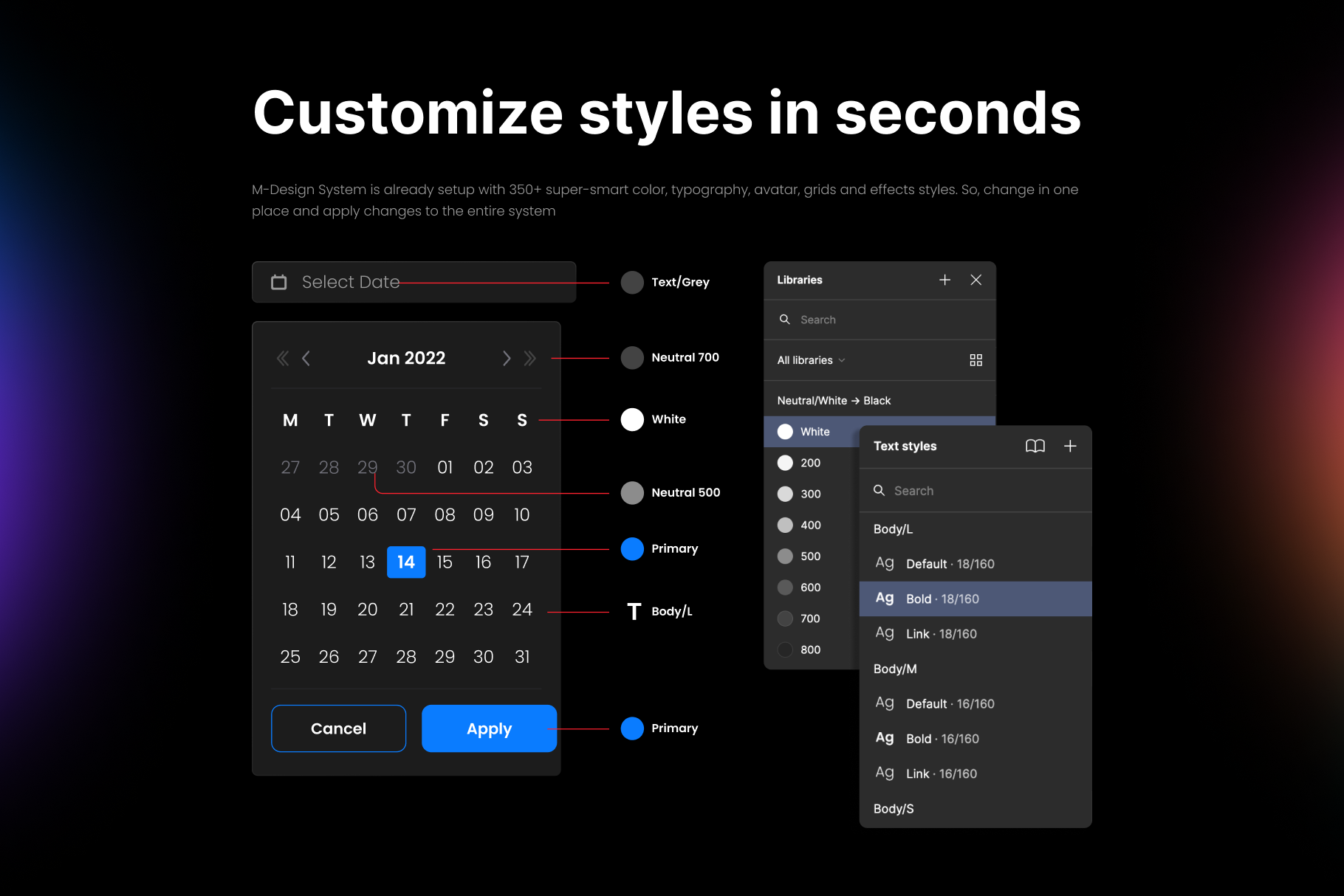
Task: Select Body/M Link 16/160 text style
Action: (976, 773)
